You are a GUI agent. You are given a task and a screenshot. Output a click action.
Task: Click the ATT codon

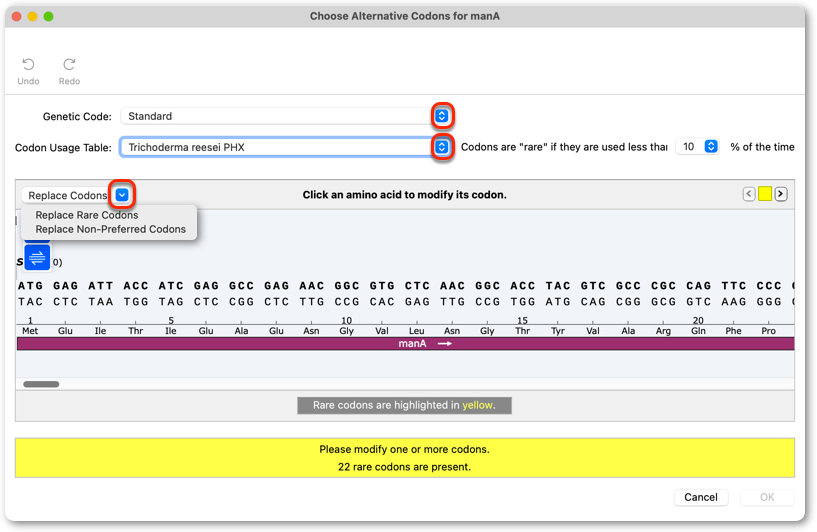pyautogui.click(x=101, y=286)
